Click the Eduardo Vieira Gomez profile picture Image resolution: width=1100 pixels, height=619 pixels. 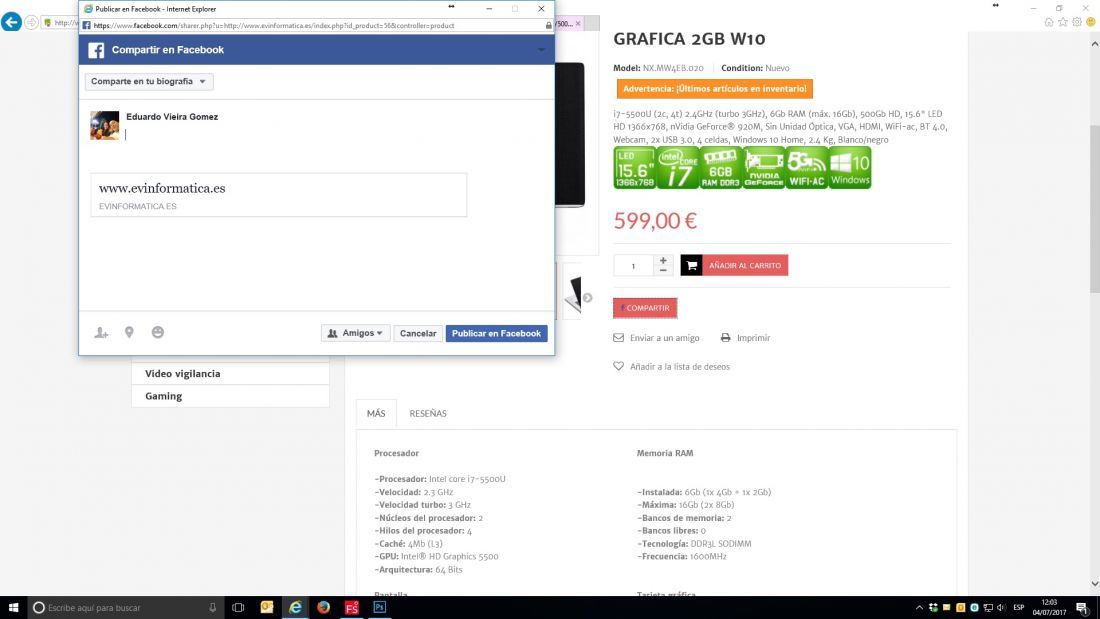point(105,126)
